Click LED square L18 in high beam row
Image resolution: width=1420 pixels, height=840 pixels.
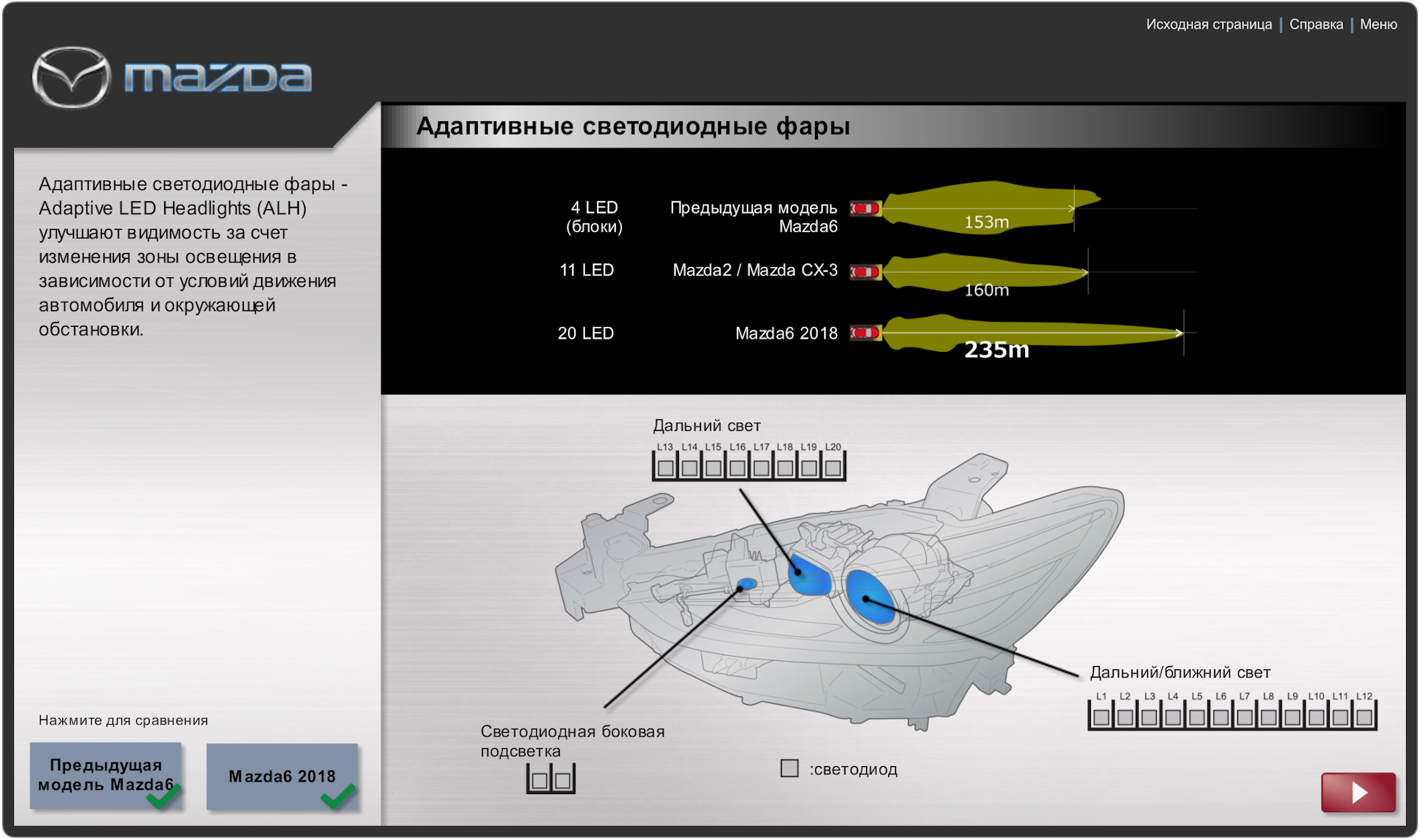tap(785, 468)
